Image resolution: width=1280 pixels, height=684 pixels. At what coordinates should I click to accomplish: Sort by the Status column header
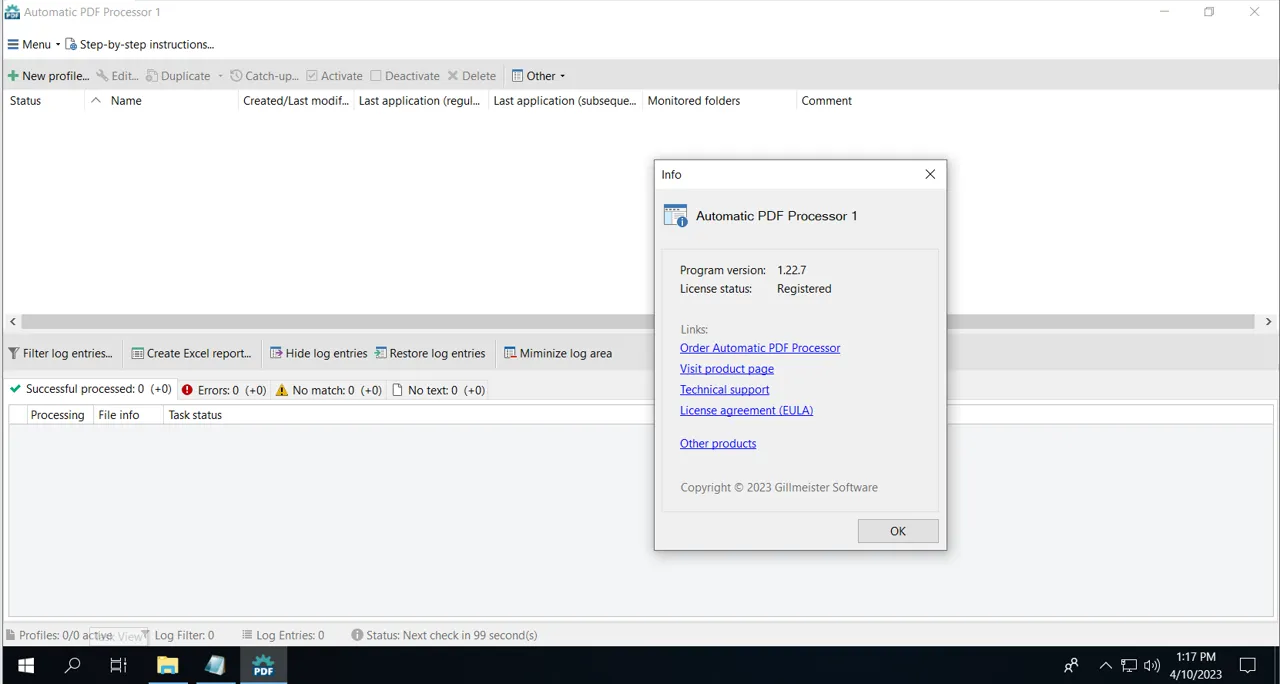(43, 101)
